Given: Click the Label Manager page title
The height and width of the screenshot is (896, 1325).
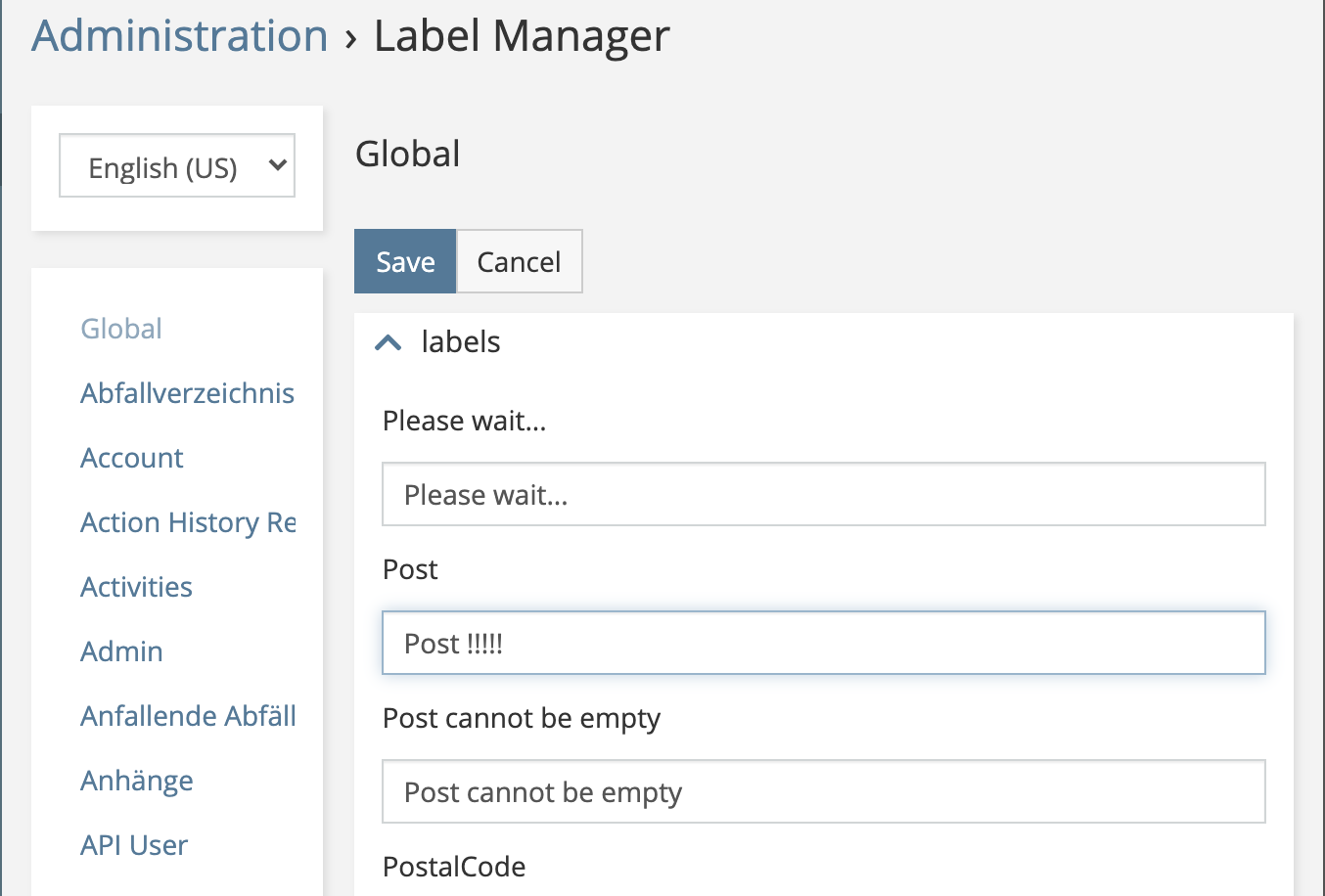Looking at the screenshot, I should tap(522, 36).
